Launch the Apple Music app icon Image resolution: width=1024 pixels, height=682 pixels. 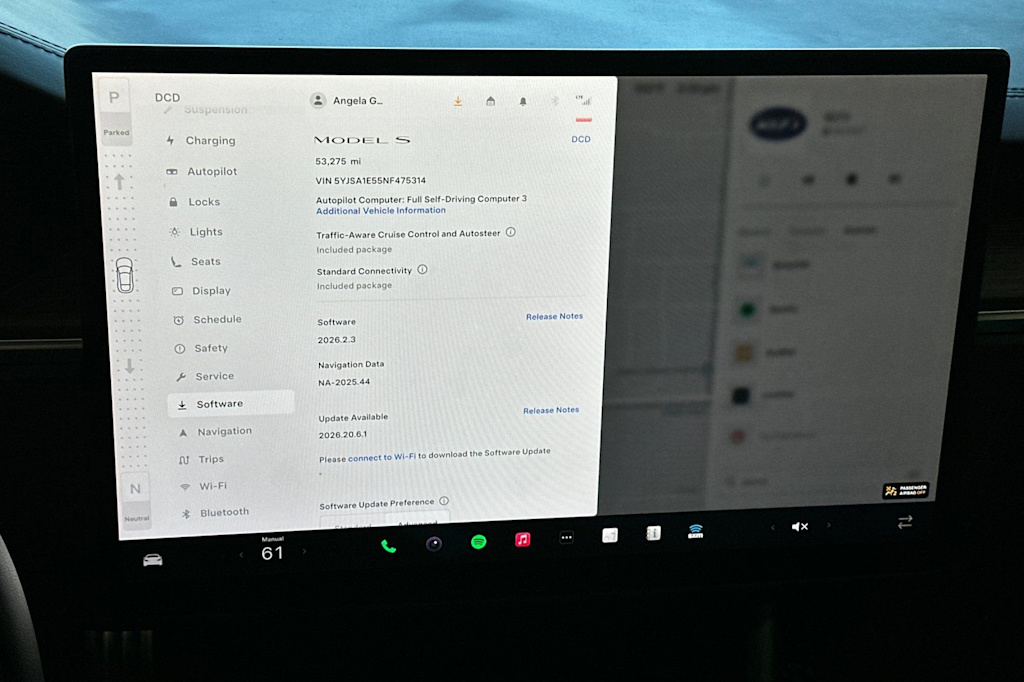[x=522, y=540]
